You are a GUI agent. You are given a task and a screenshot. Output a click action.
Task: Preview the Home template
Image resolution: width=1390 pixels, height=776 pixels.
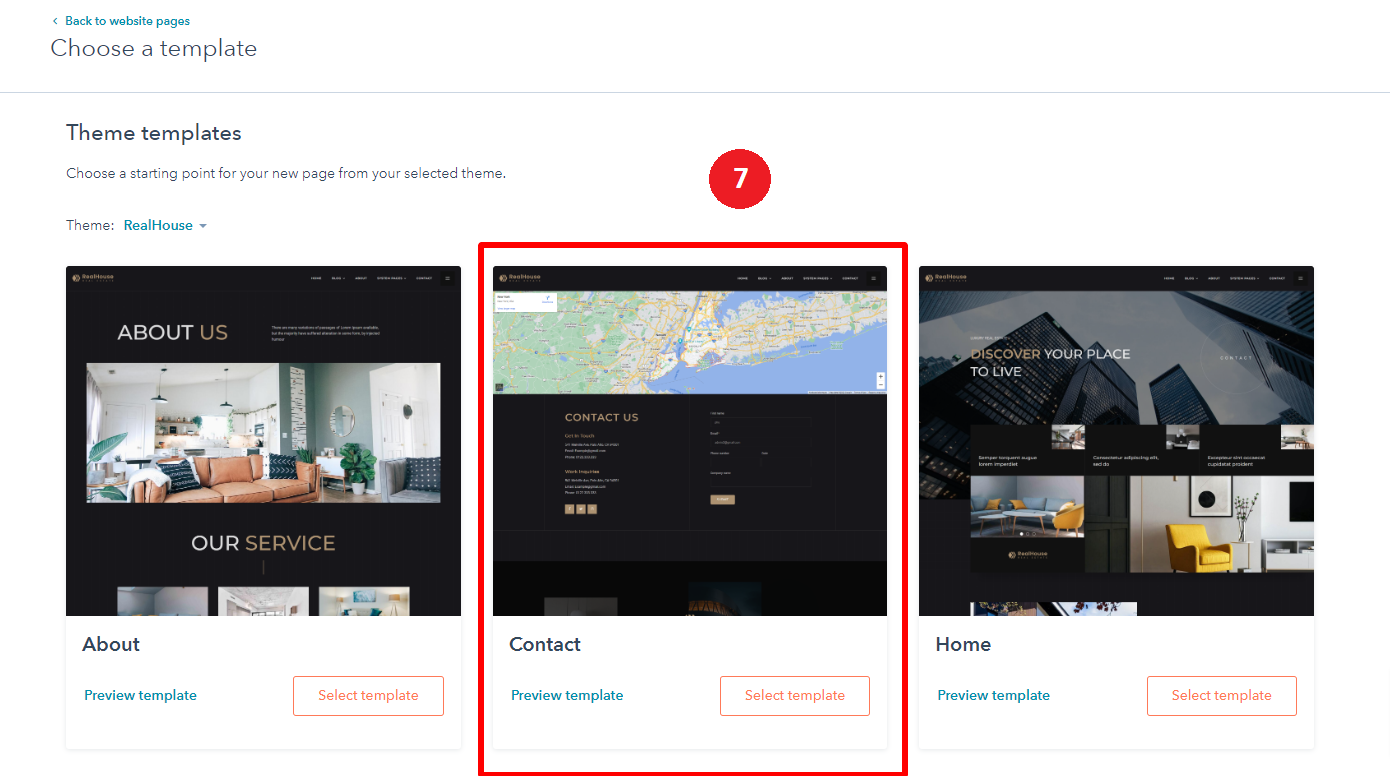click(x=993, y=696)
